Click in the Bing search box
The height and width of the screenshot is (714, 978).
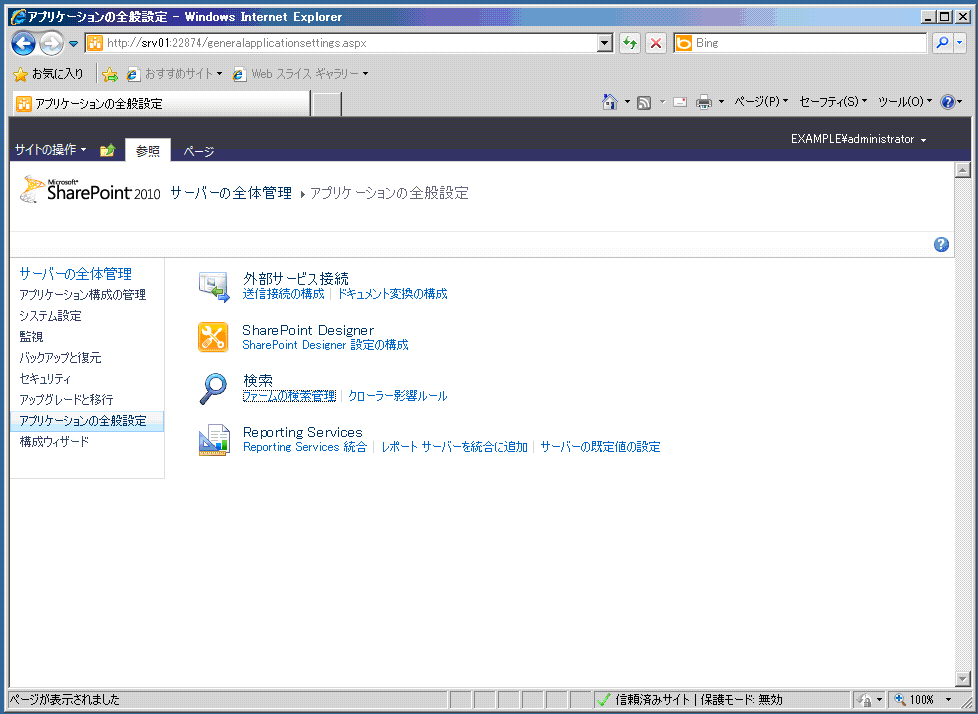810,43
